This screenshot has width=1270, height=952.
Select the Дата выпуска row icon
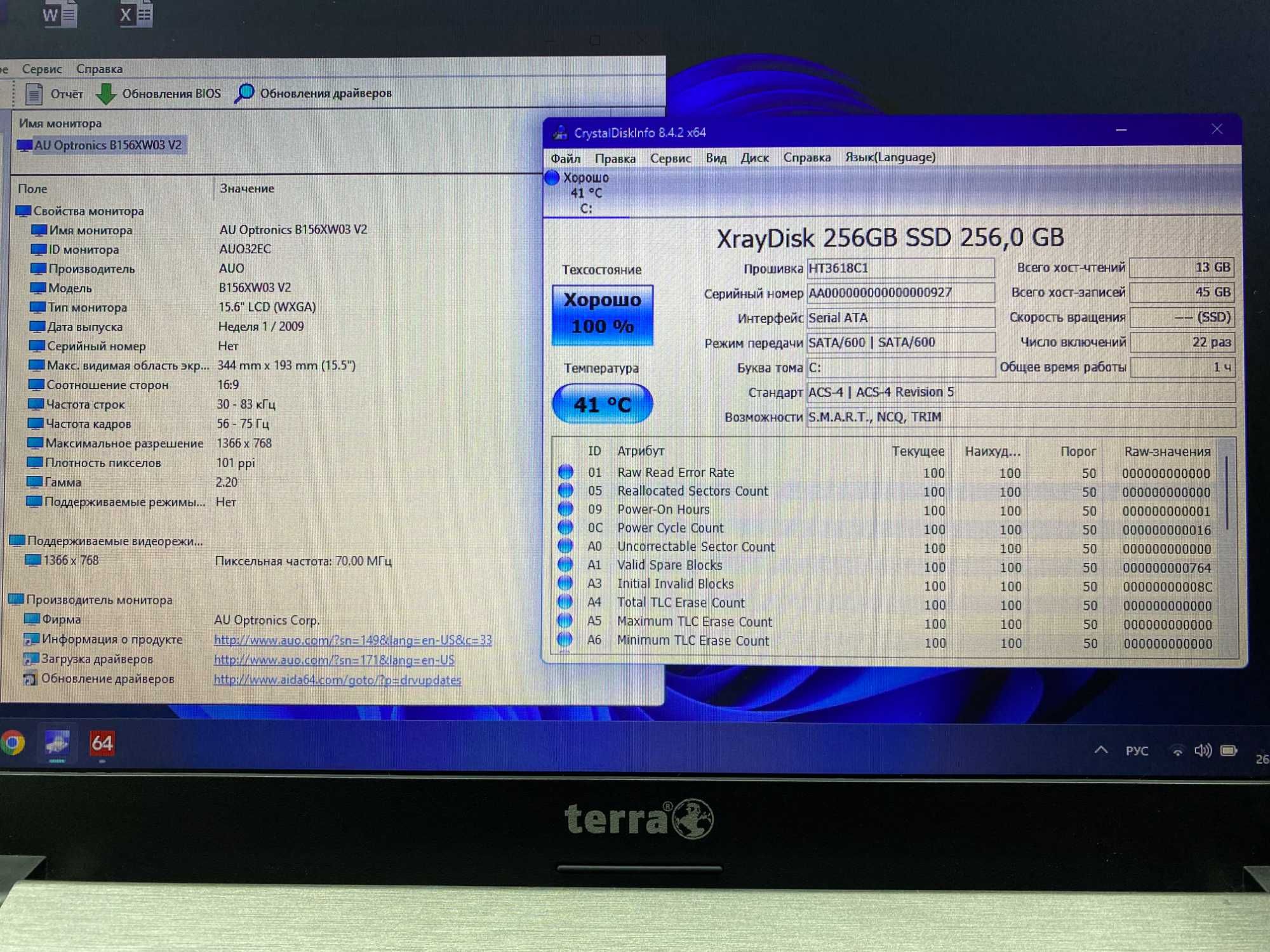point(37,327)
